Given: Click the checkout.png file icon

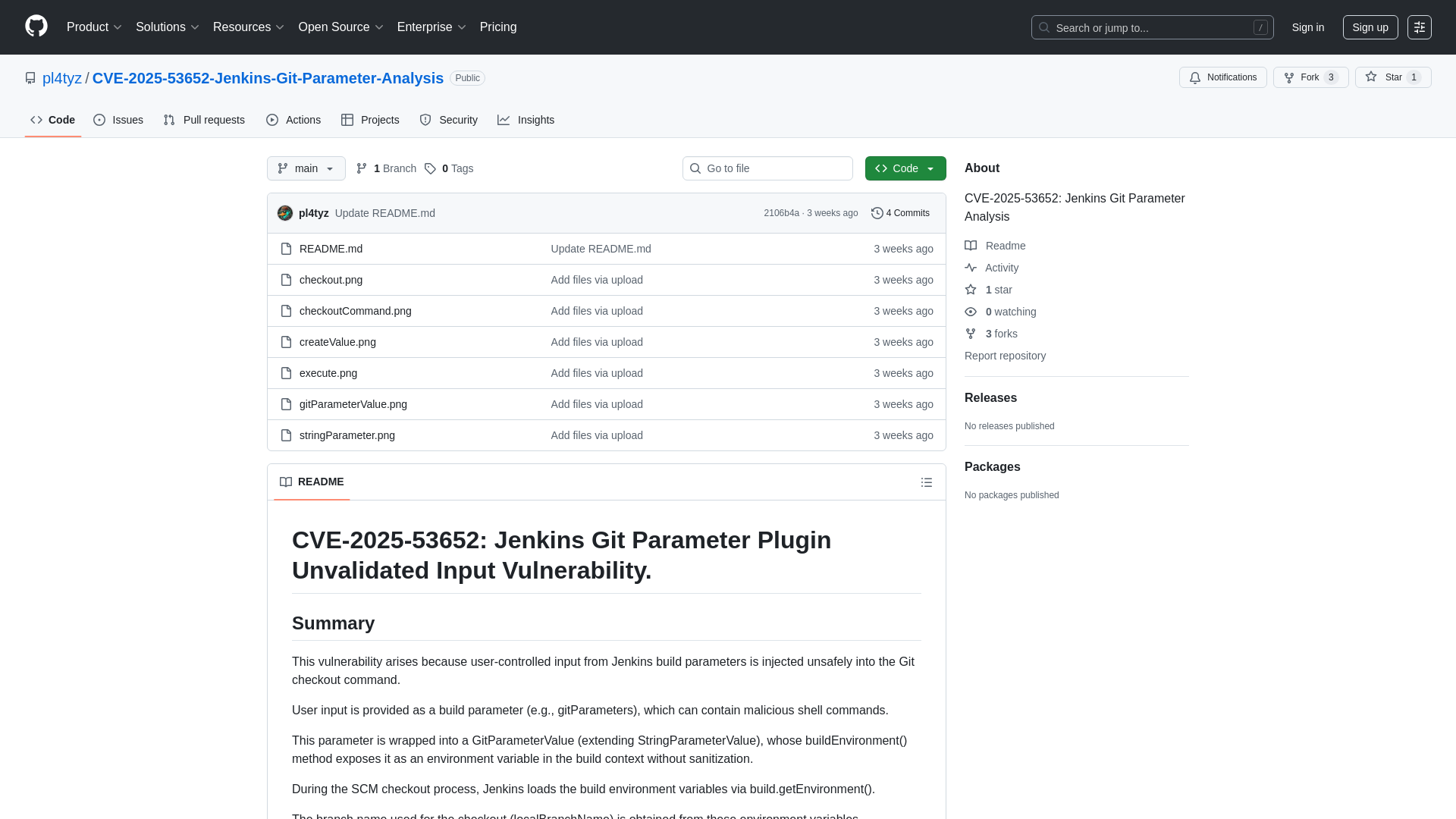Looking at the screenshot, I should coord(286,280).
